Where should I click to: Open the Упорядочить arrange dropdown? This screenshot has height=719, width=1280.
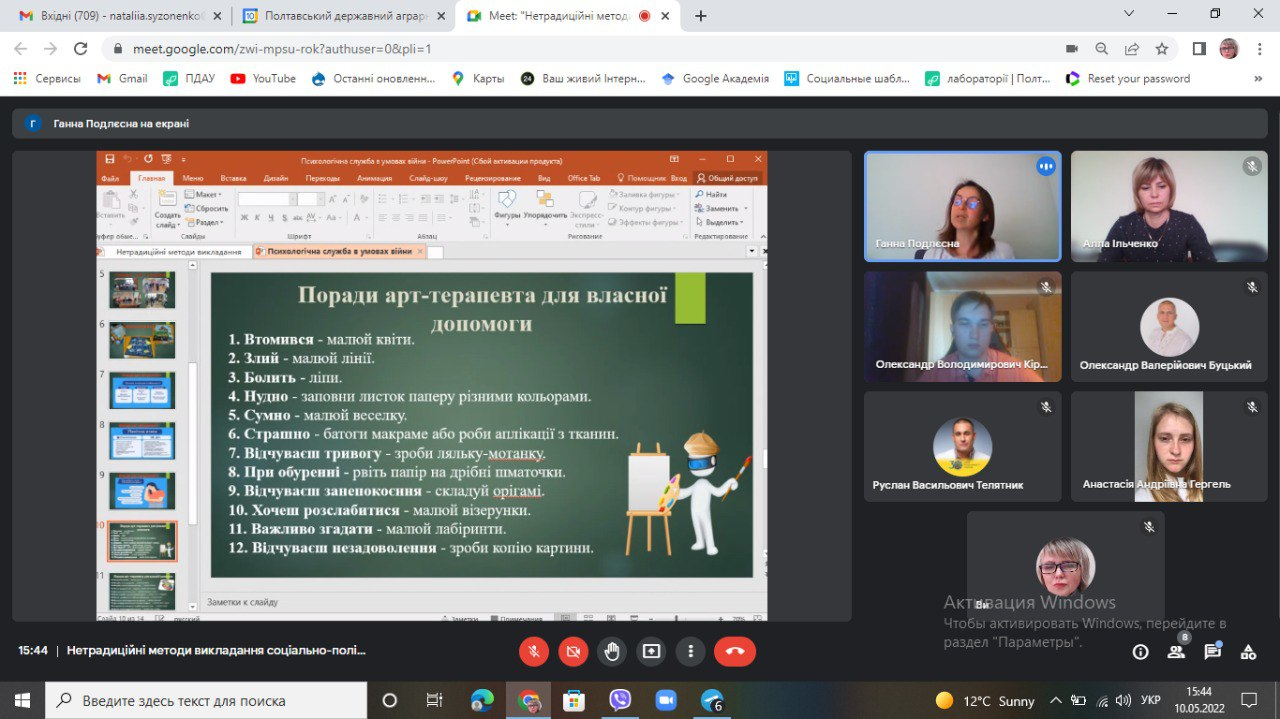545,206
